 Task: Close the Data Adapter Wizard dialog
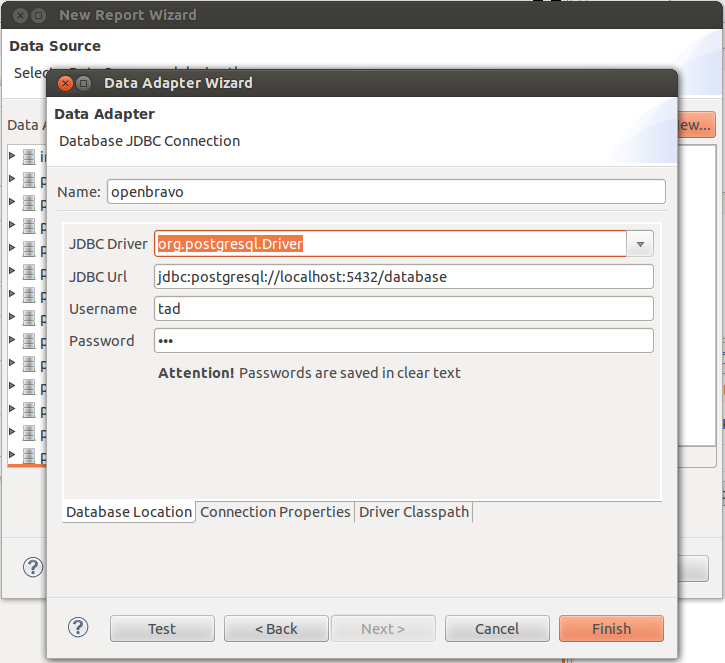tap(65, 83)
